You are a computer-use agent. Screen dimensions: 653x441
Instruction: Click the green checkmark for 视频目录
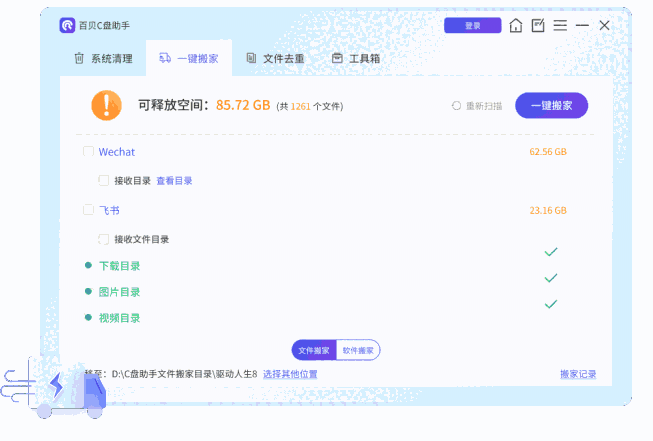(551, 304)
